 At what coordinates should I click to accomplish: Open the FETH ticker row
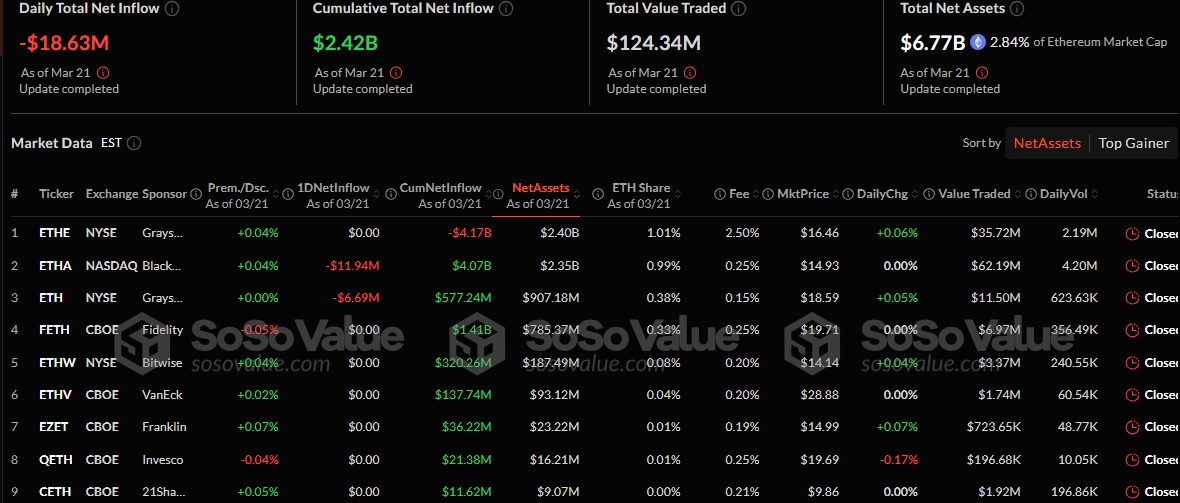54,330
